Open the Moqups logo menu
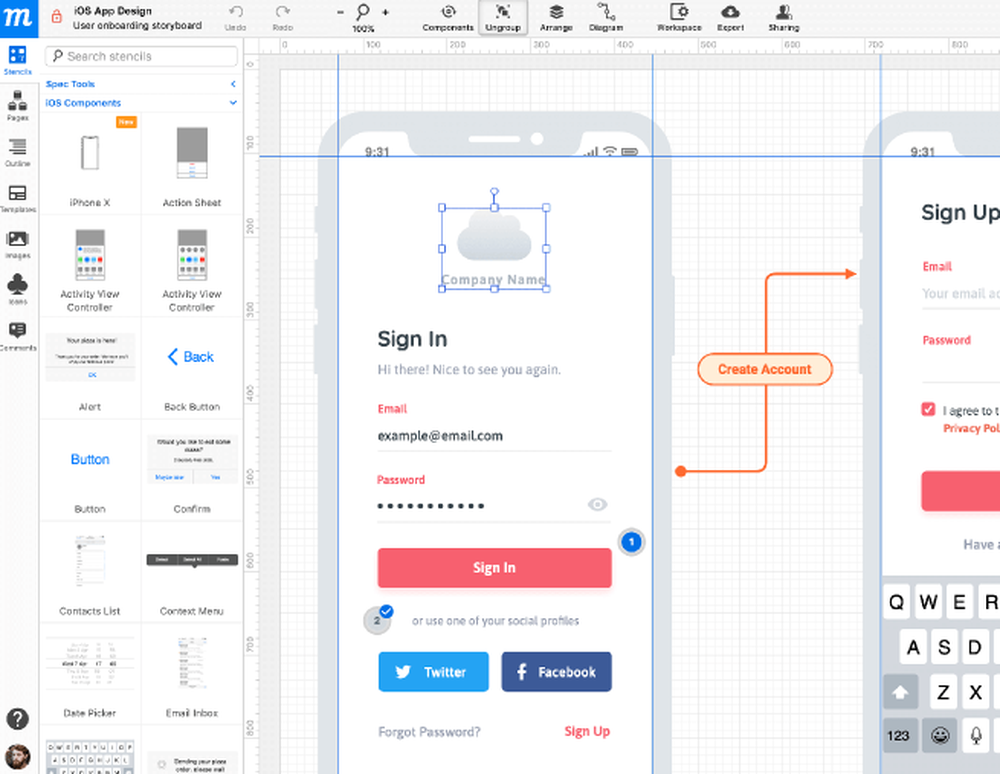The height and width of the screenshot is (774, 1000). tap(18, 18)
